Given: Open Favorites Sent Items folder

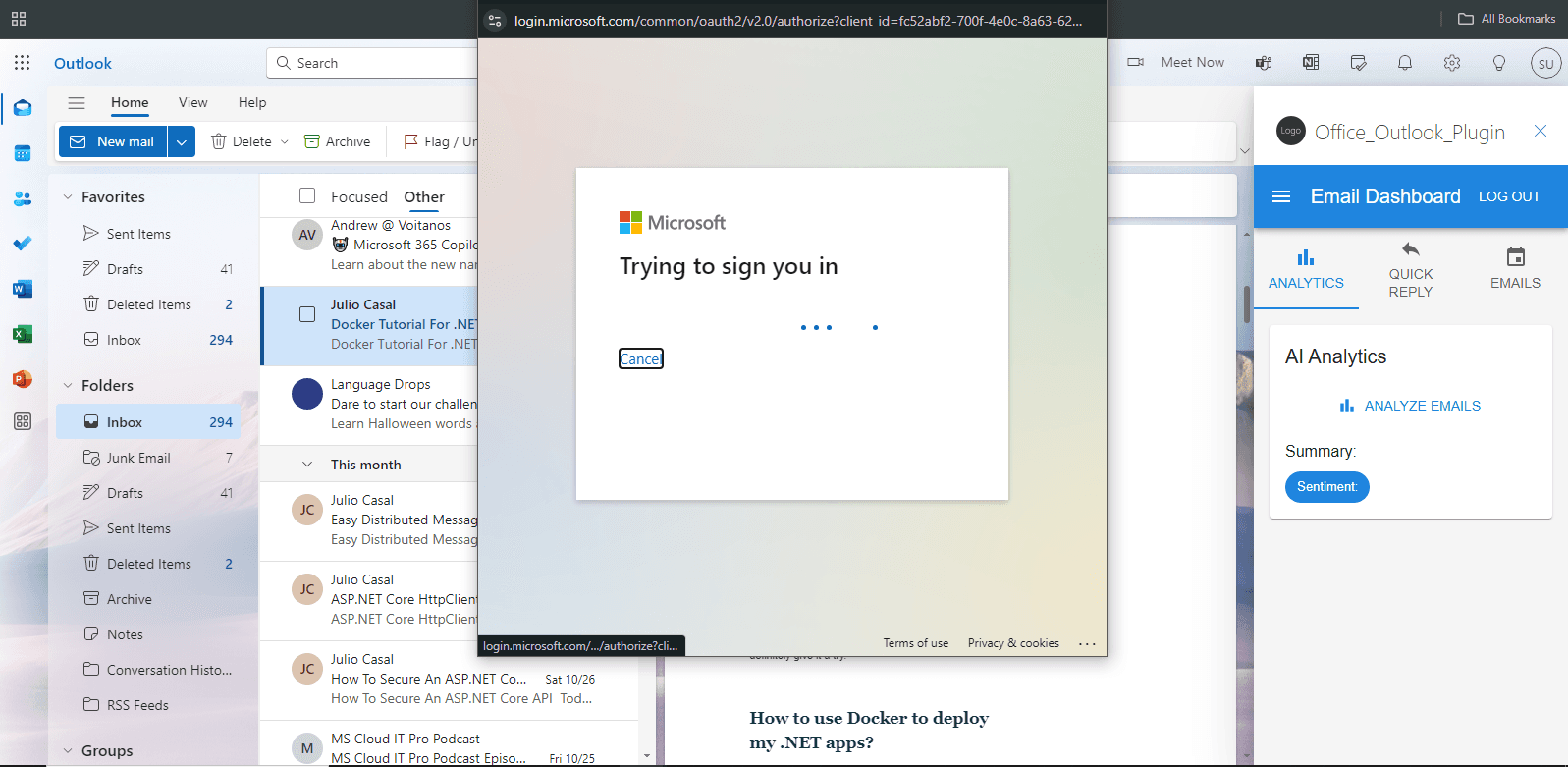Looking at the screenshot, I should click(148, 234).
